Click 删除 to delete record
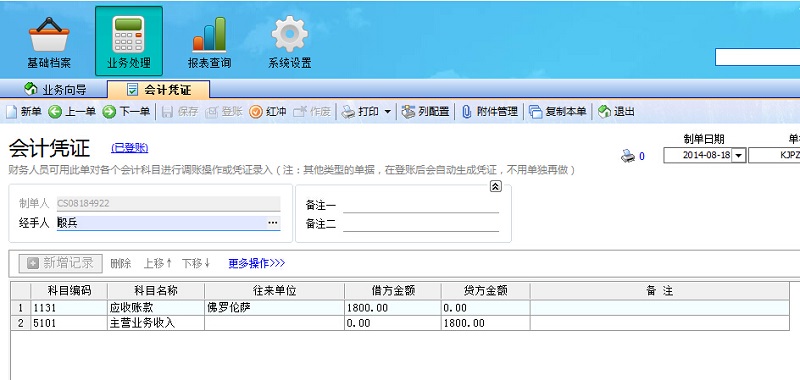800x380 pixels. point(120,263)
